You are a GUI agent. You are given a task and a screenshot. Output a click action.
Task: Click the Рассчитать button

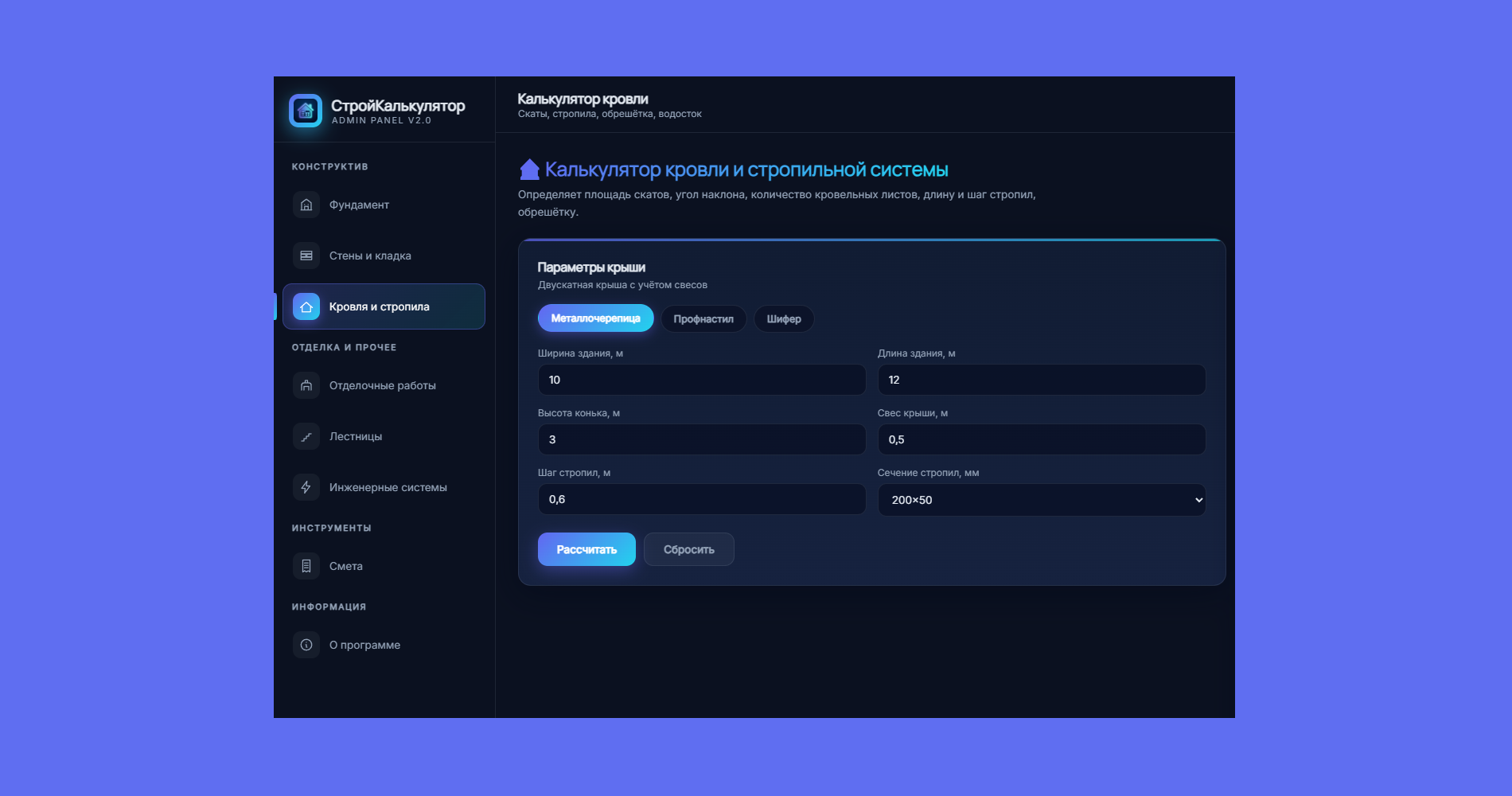[x=586, y=549]
